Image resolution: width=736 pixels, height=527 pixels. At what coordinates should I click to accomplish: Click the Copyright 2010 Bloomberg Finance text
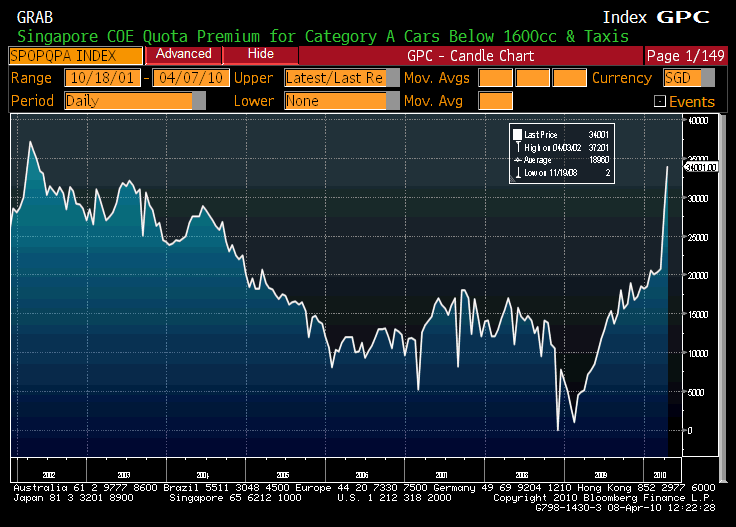[603, 498]
